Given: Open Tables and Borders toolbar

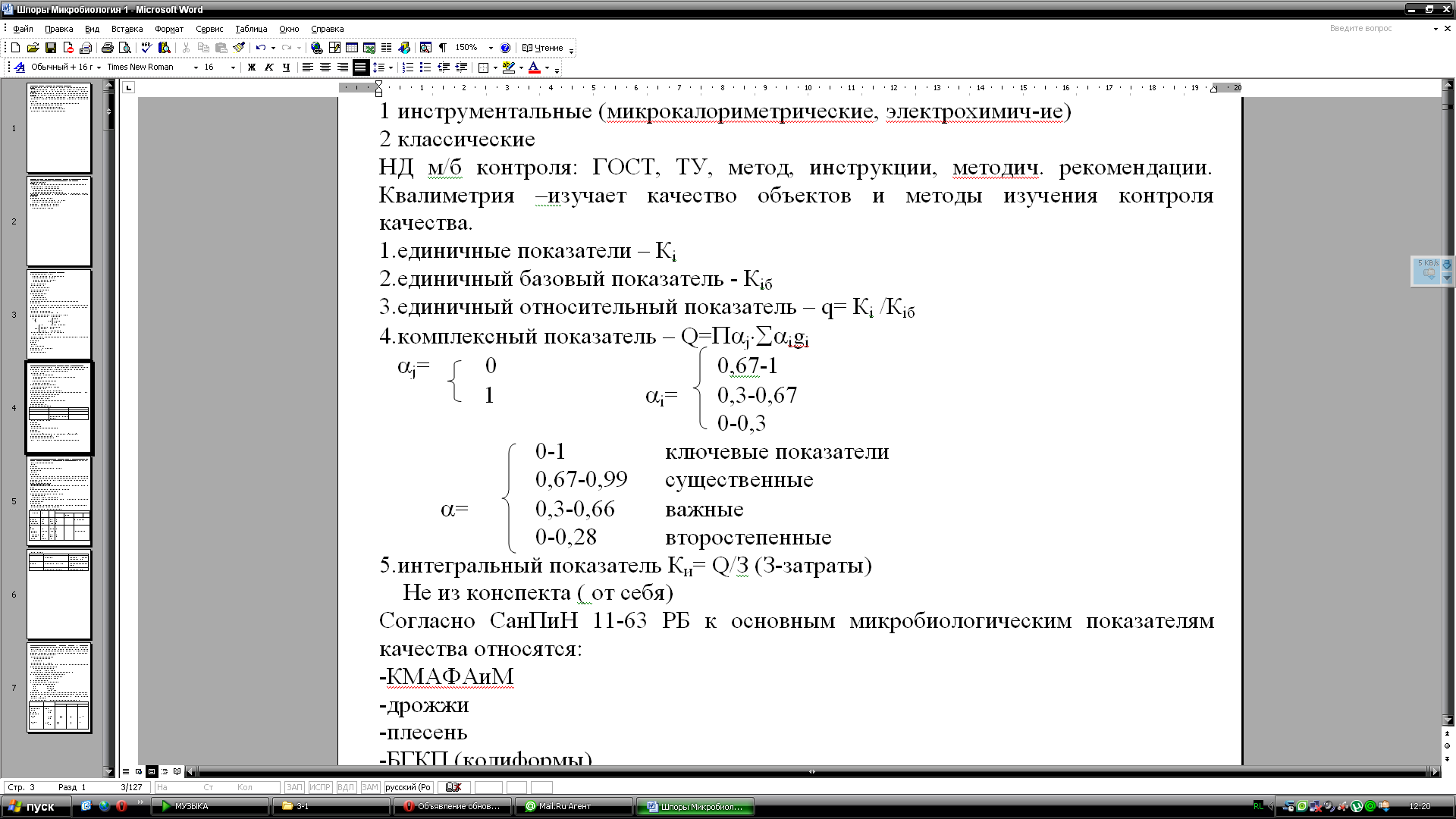Looking at the screenshot, I should coord(334,48).
